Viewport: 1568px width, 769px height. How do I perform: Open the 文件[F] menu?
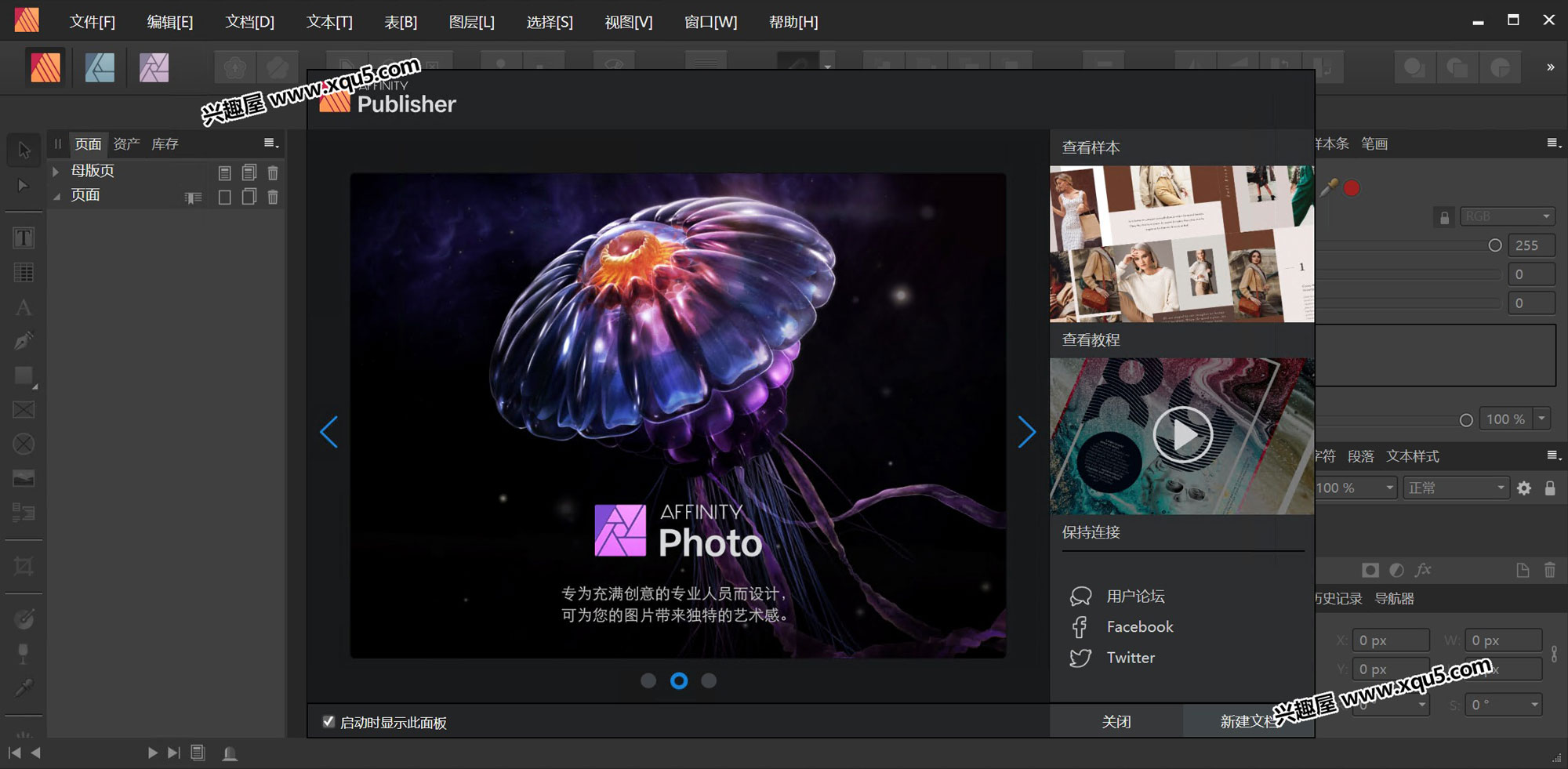point(92,22)
